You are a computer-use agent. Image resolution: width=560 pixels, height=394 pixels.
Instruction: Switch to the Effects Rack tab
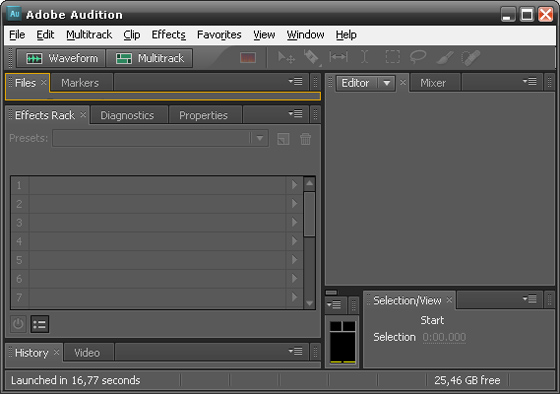pos(45,115)
